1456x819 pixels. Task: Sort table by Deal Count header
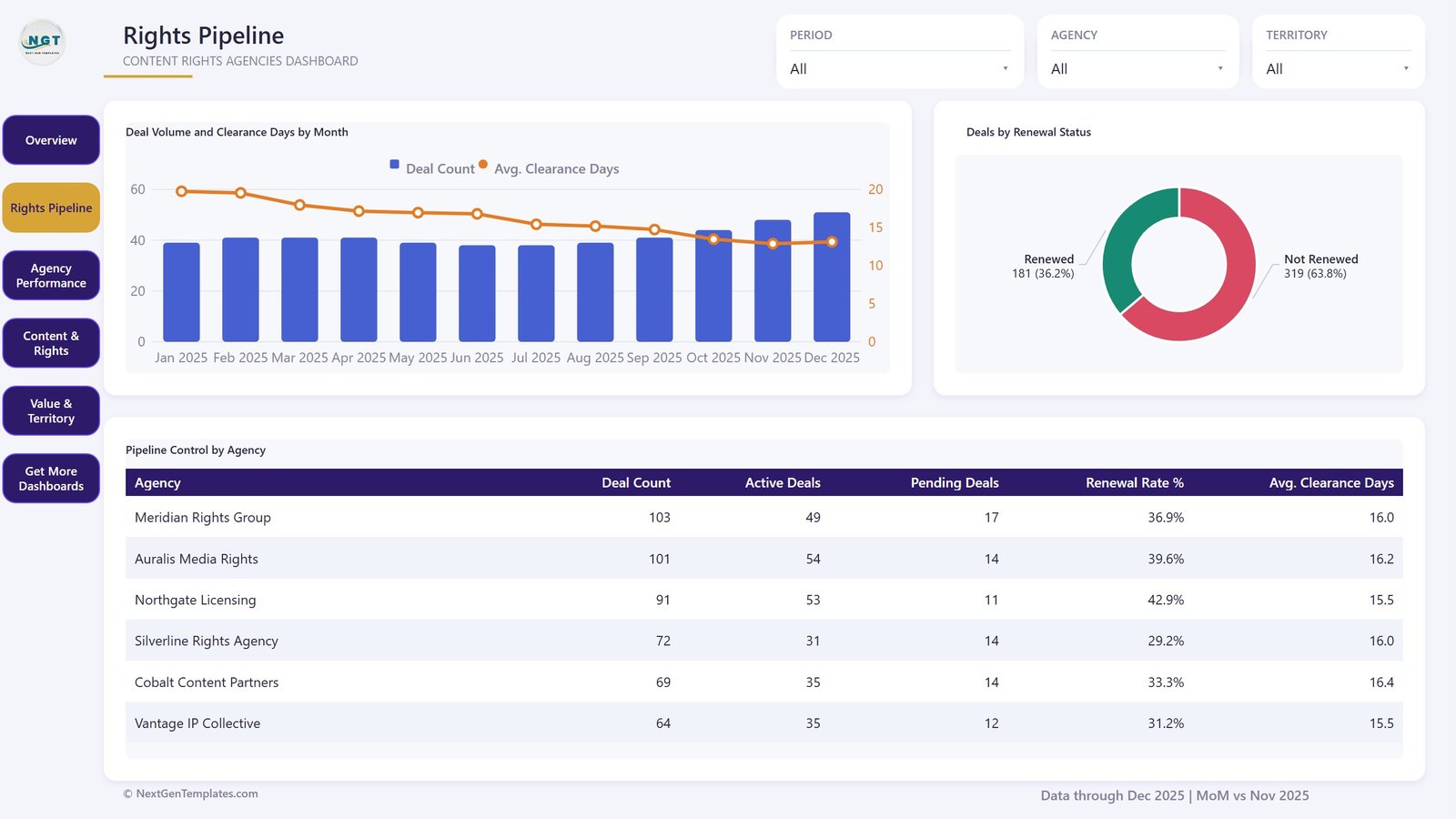pyautogui.click(x=636, y=482)
